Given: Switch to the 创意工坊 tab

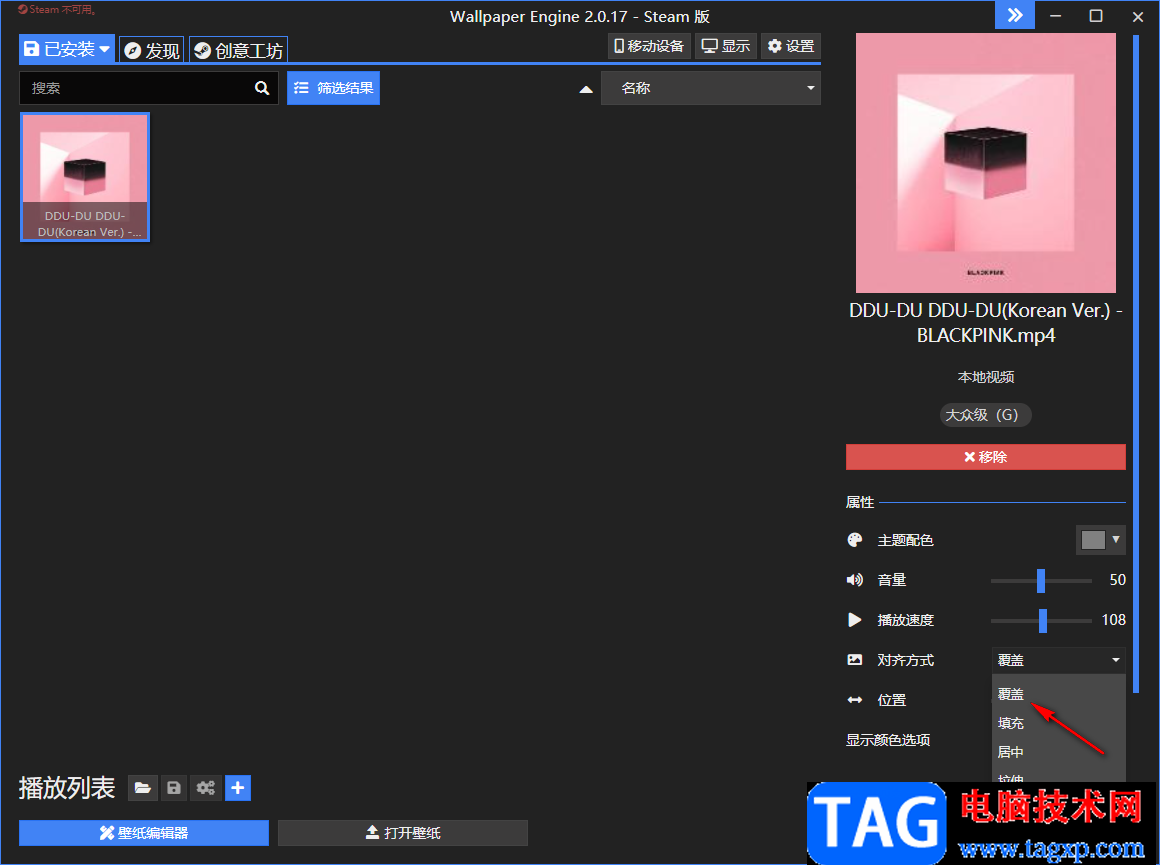Looking at the screenshot, I should (x=238, y=50).
